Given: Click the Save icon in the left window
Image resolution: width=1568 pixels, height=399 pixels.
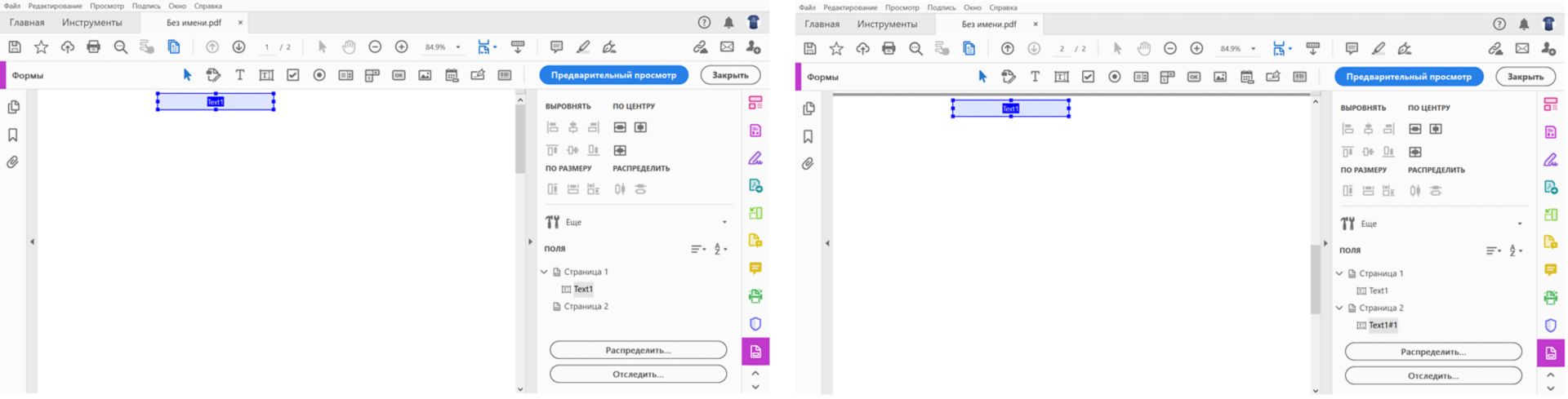Looking at the screenshot, I should (15, 47).
